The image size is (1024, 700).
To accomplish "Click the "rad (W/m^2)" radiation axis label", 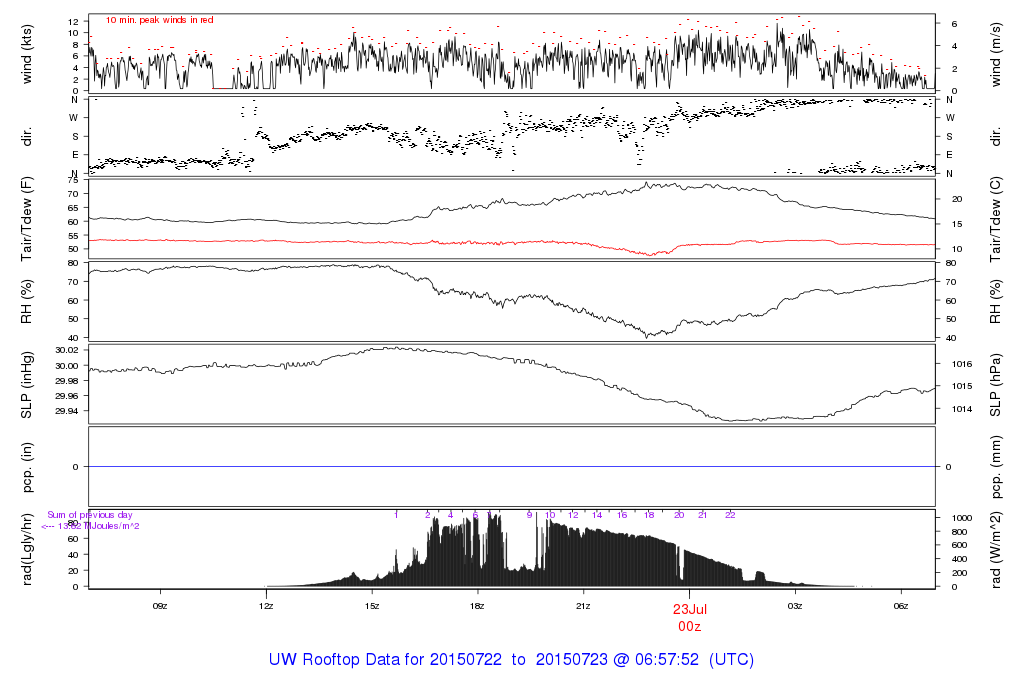I will (x=997, y=549).
